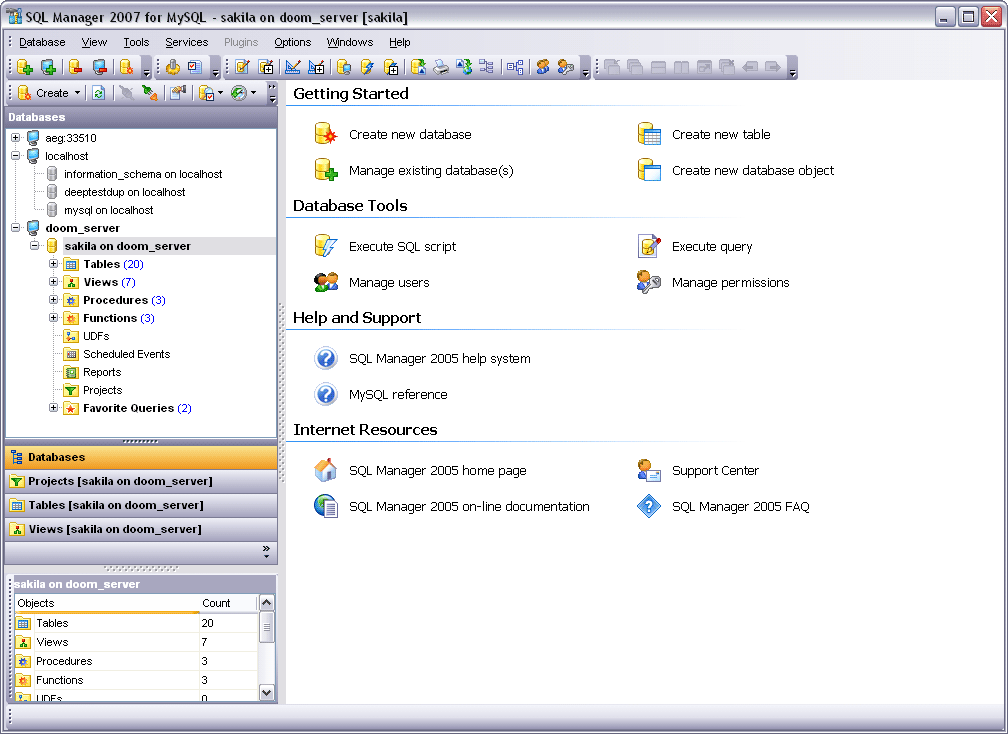The width and height of the screenshot is (1008, 734).
Task: Open the Create button's dropdown arrow
Action: [77, 93]
